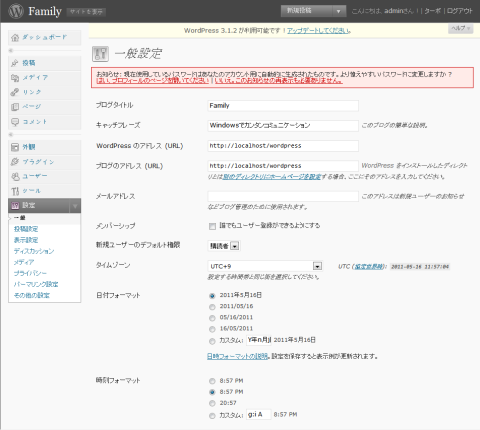
Task: Select custom date format radio
Action: point(212,341)
